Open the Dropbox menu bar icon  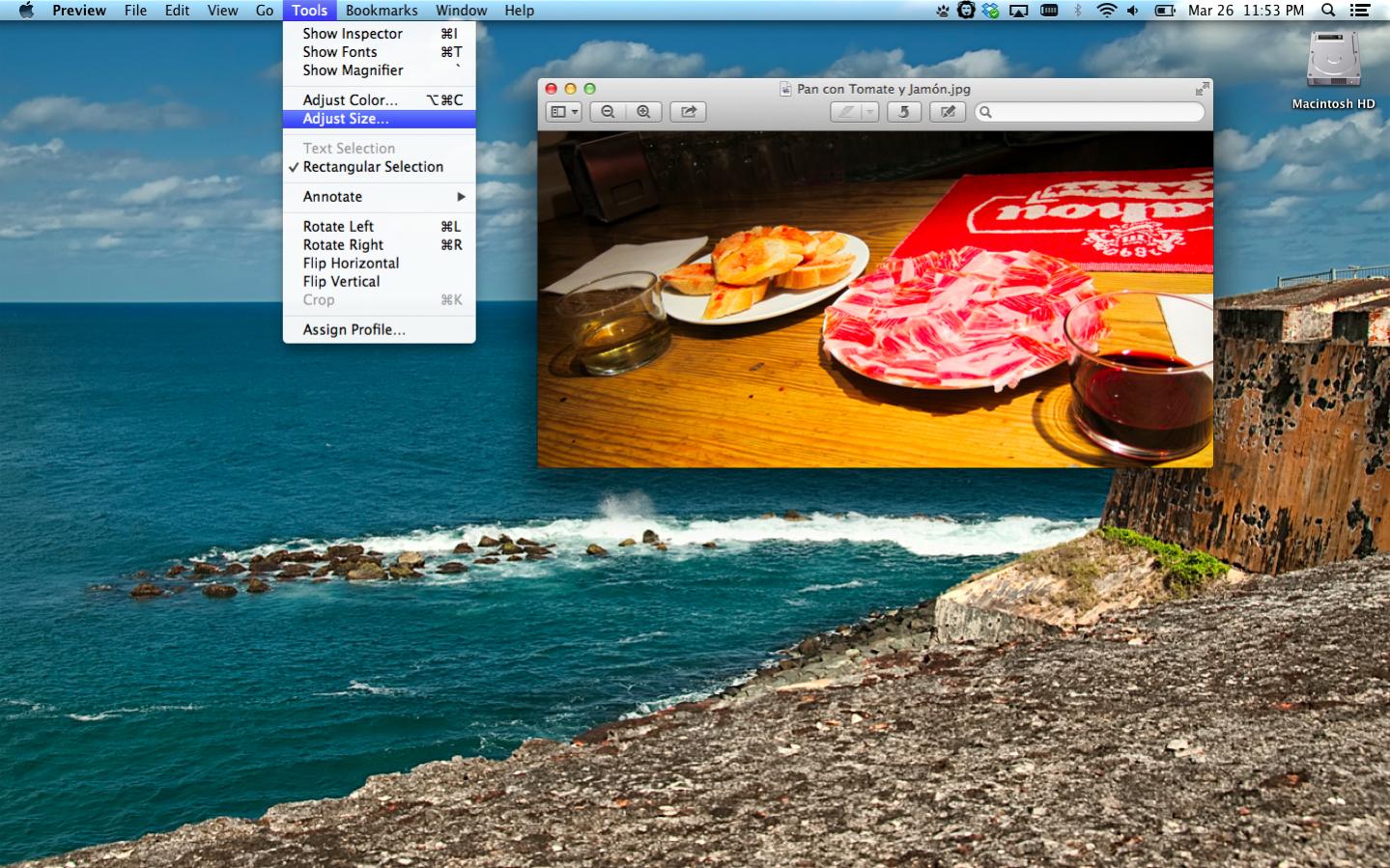(x=991, y=11)
